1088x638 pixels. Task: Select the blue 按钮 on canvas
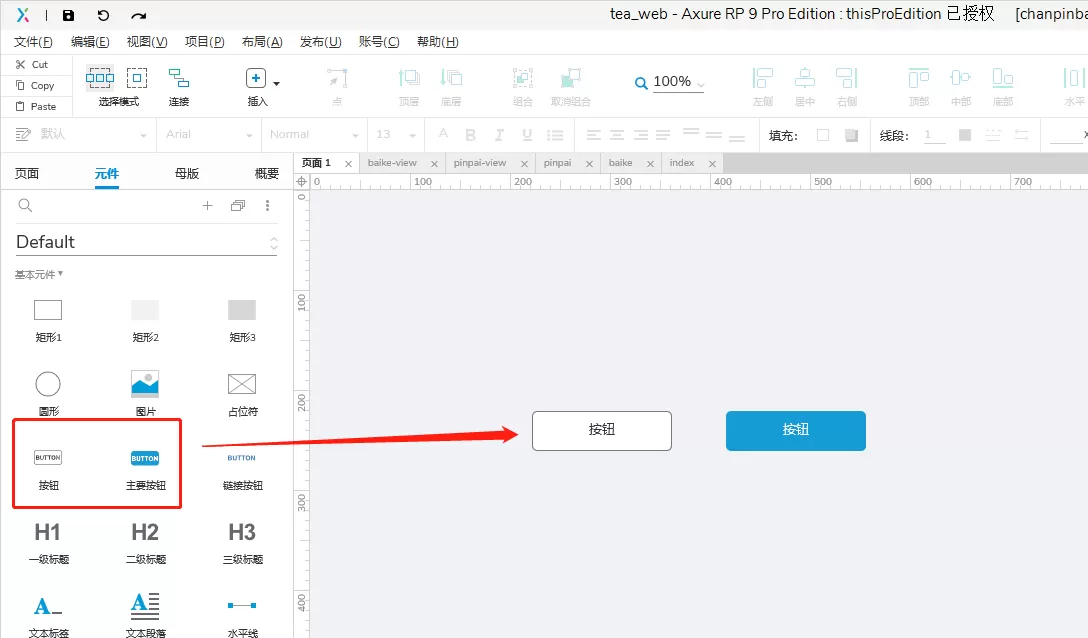[796, 430]
